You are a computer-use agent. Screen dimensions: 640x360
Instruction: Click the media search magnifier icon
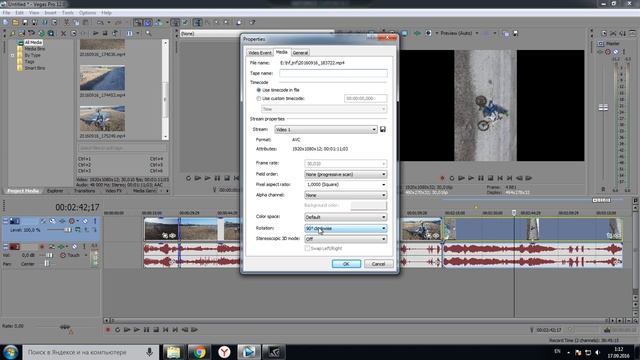click(x=149, y=33)
